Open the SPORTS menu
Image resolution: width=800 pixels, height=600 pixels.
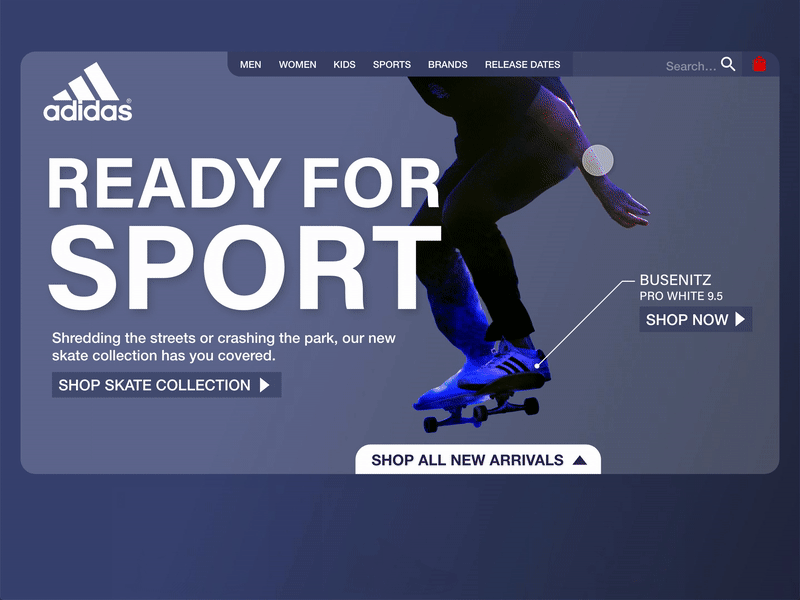392,65
